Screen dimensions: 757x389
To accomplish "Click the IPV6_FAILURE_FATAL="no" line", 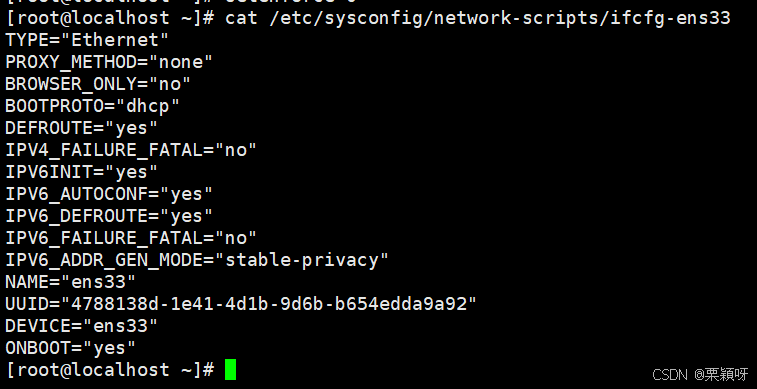I will [131, 238].
